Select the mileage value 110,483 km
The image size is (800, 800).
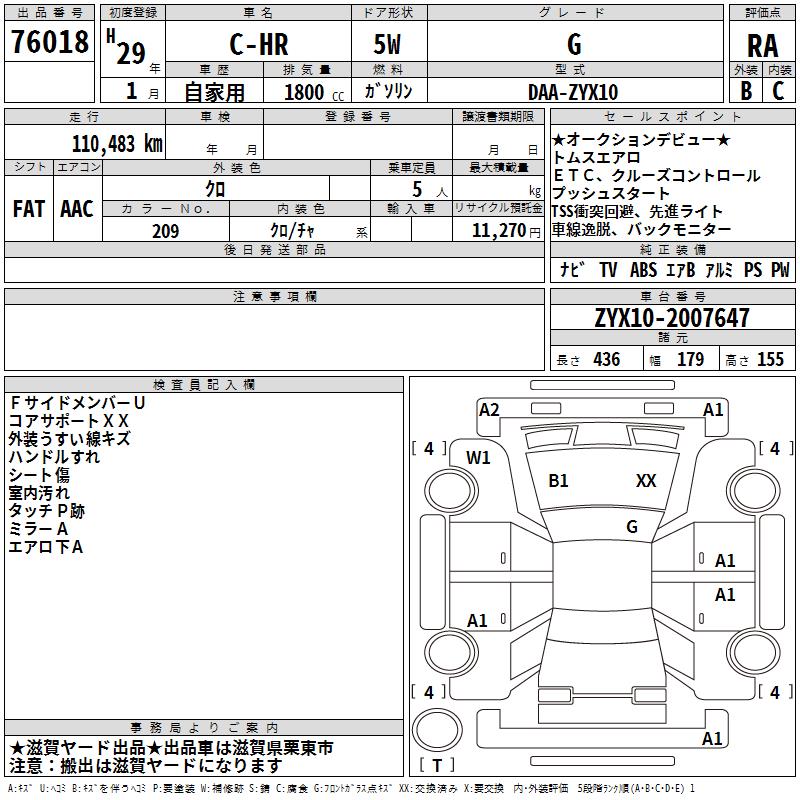[x=117, y=143]
